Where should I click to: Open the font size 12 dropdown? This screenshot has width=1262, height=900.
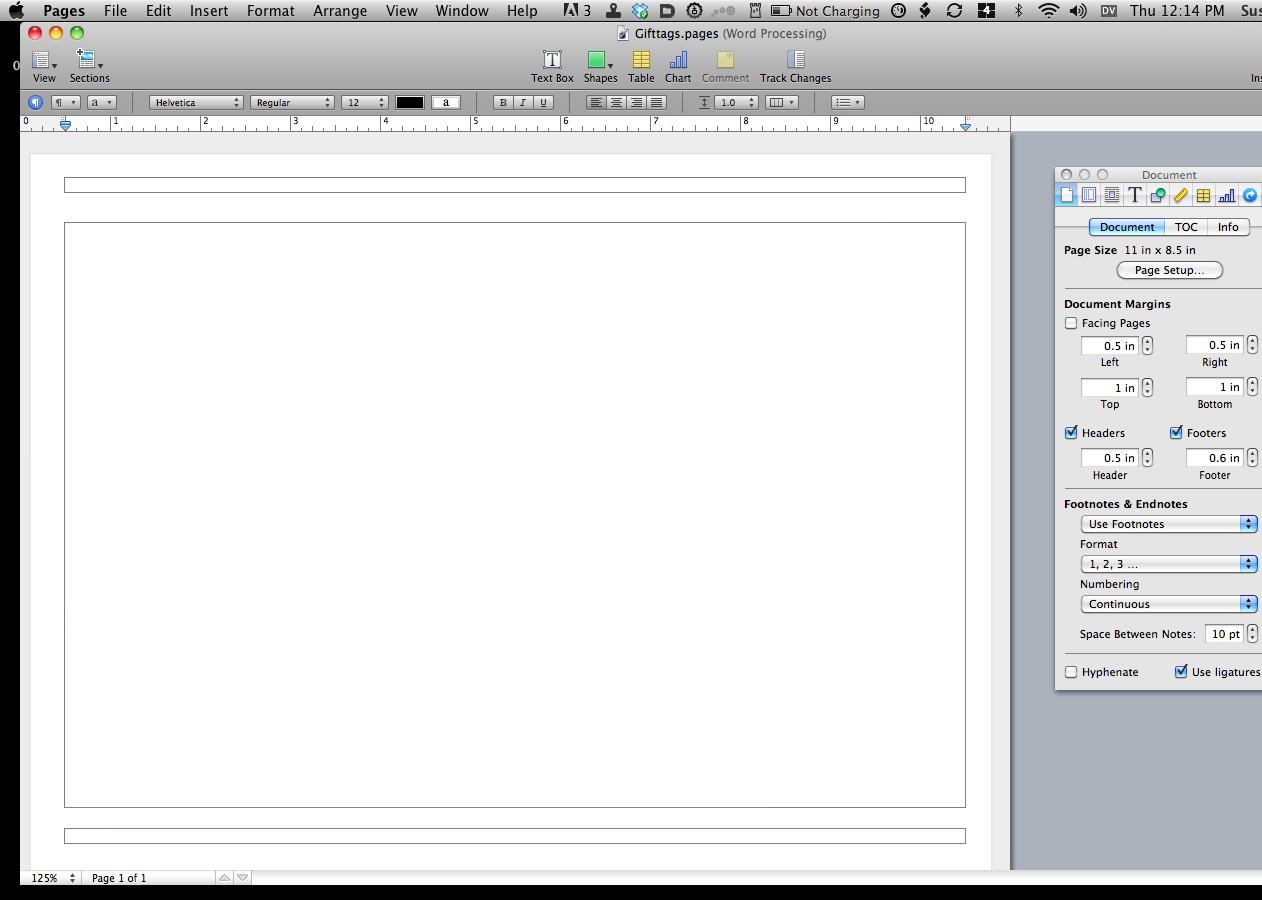pos(365,102)
